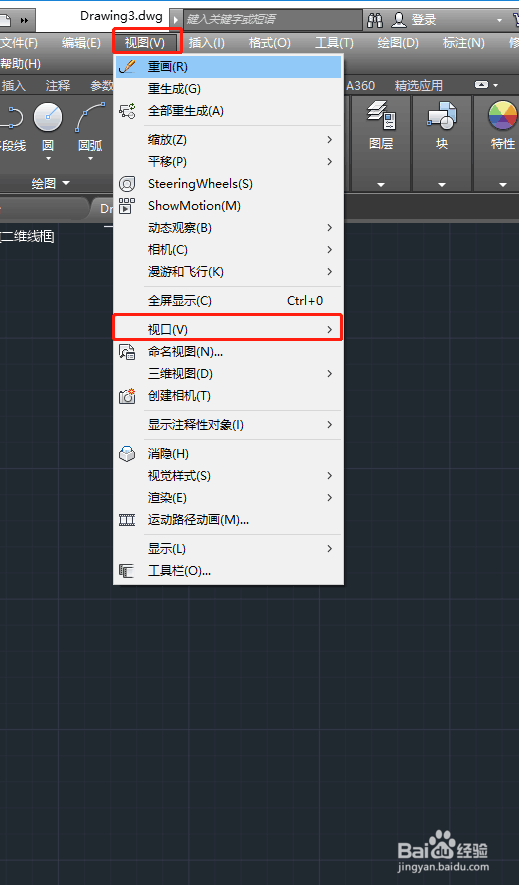This screenshot has width=519, height=885.
Task: Expand the 显示(L) submenu arrow
Action: 330,549
